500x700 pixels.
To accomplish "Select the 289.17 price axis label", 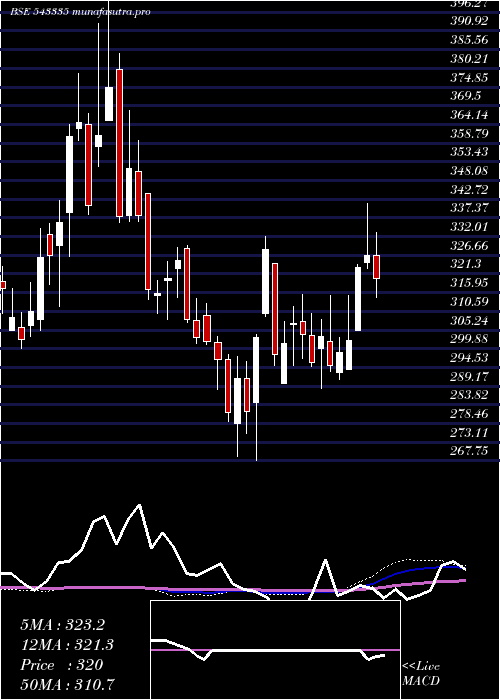I will tap(469, 377).
